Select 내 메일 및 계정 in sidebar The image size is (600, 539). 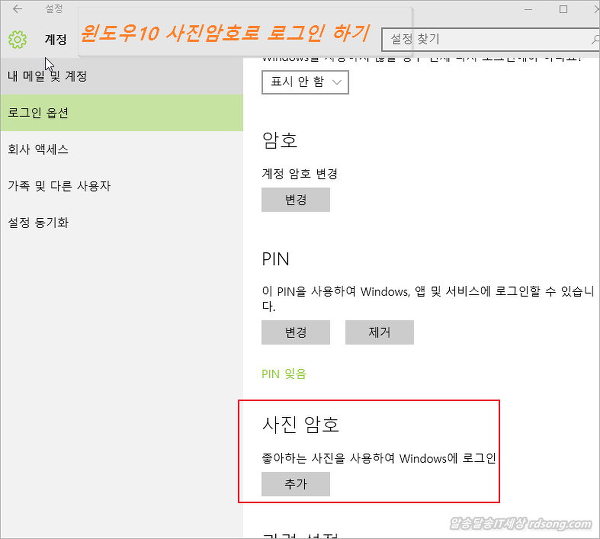[x=121, y=76]
